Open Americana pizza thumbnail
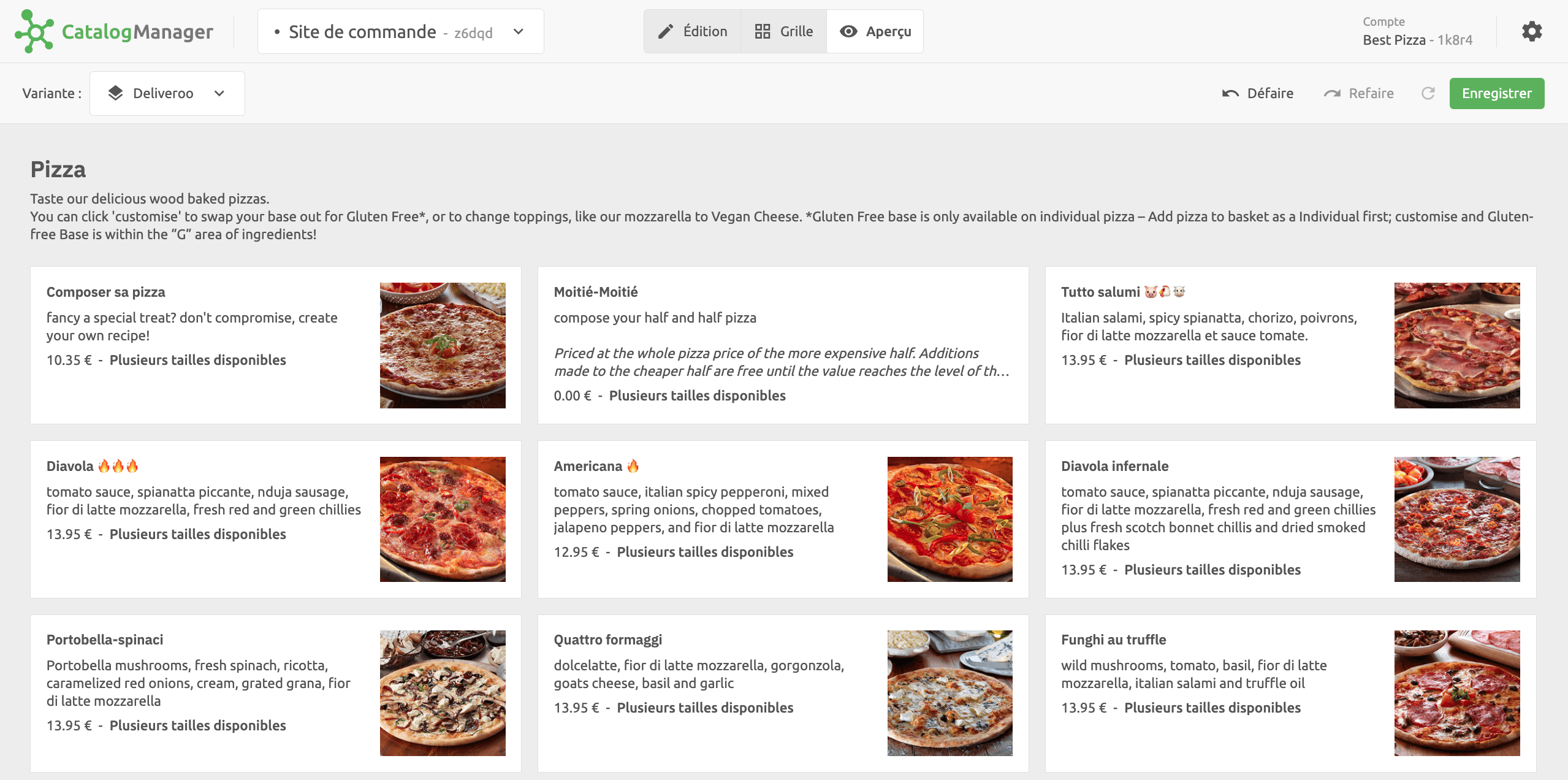 tap(950, 519)
